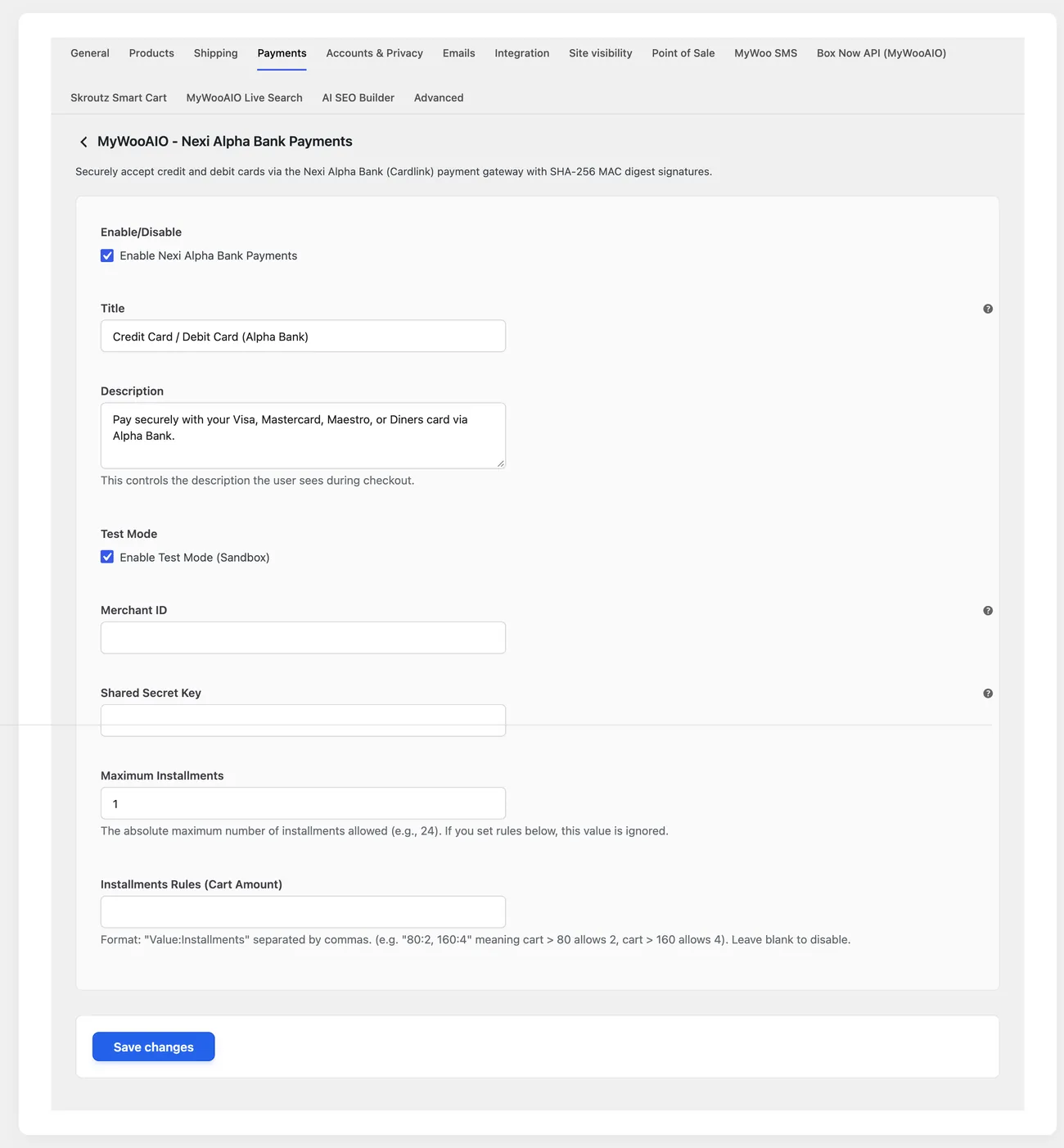
Task: Switch to the Emails tab
Action: (x=459, y=53)
